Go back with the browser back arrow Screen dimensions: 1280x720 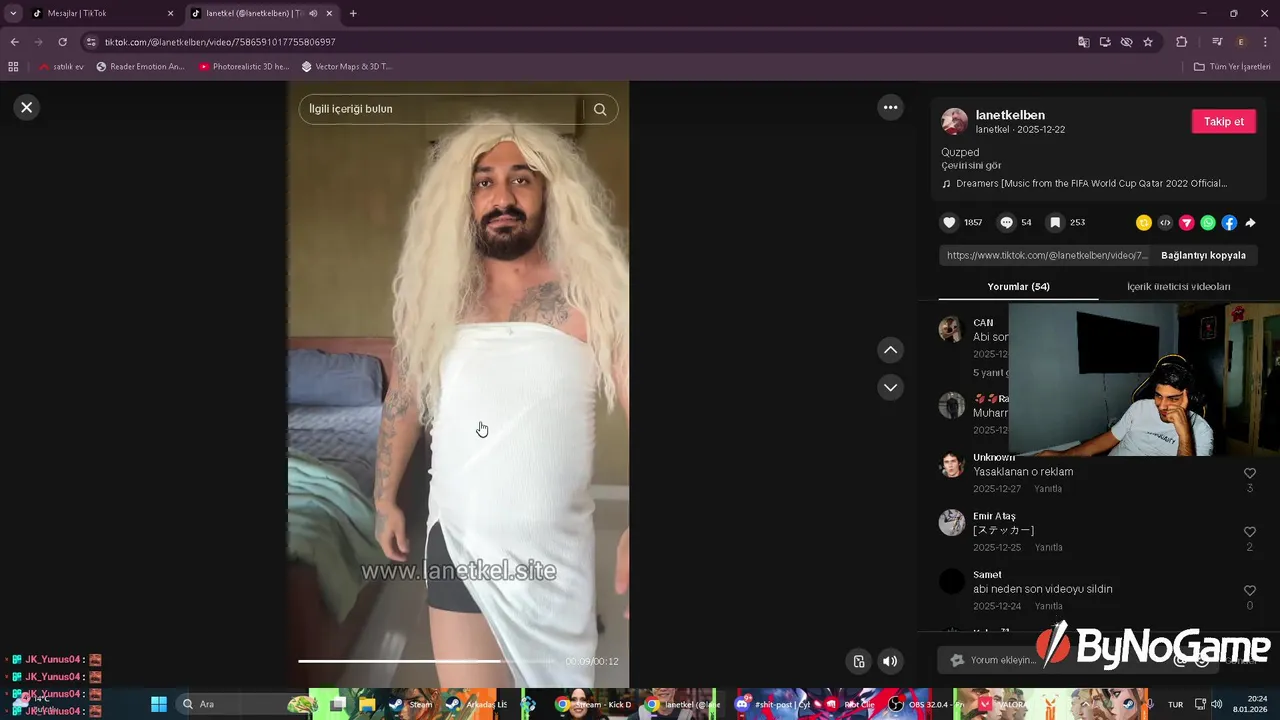(x=14, y=42)
